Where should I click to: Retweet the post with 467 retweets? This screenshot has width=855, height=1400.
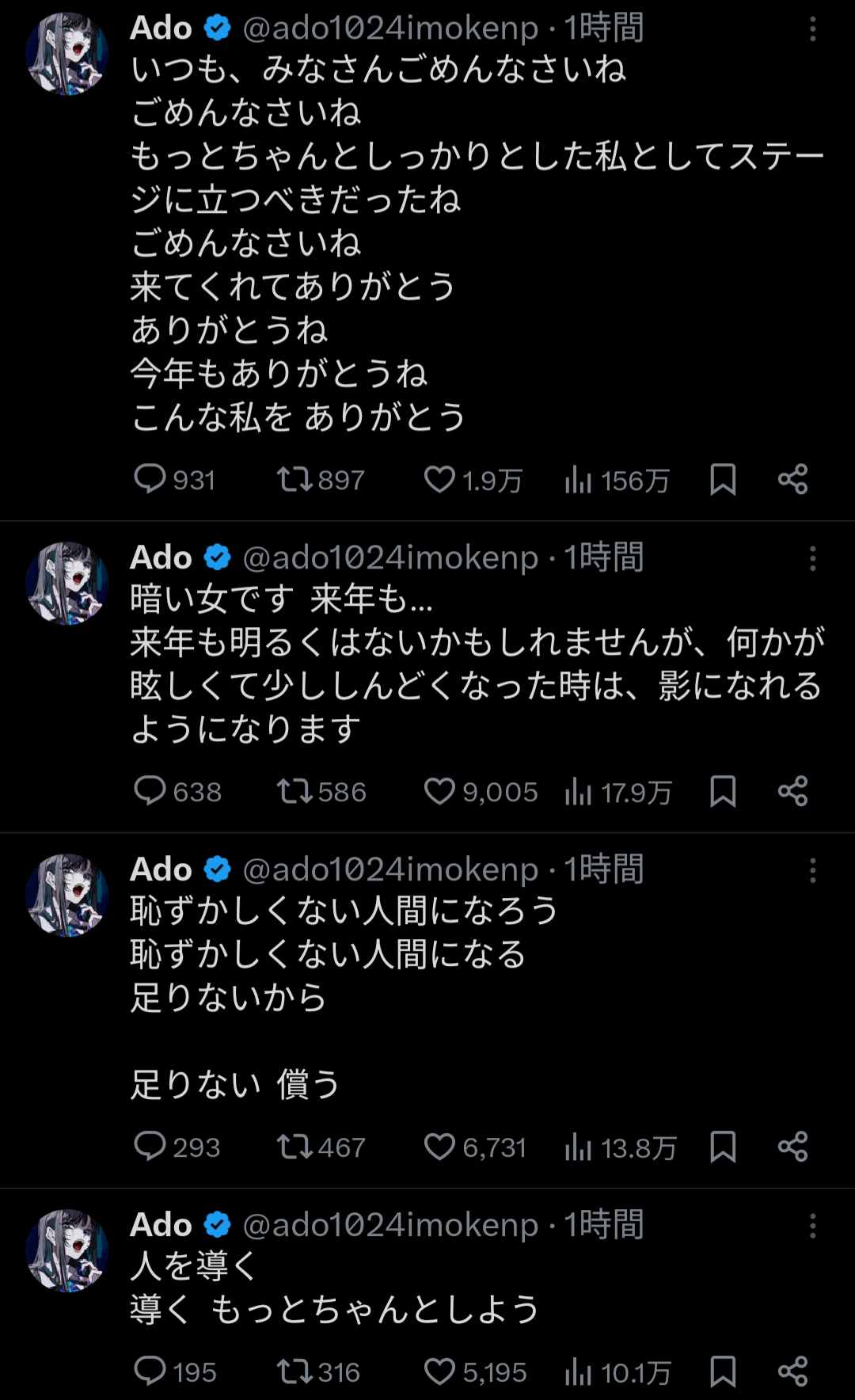[294, 1147]
